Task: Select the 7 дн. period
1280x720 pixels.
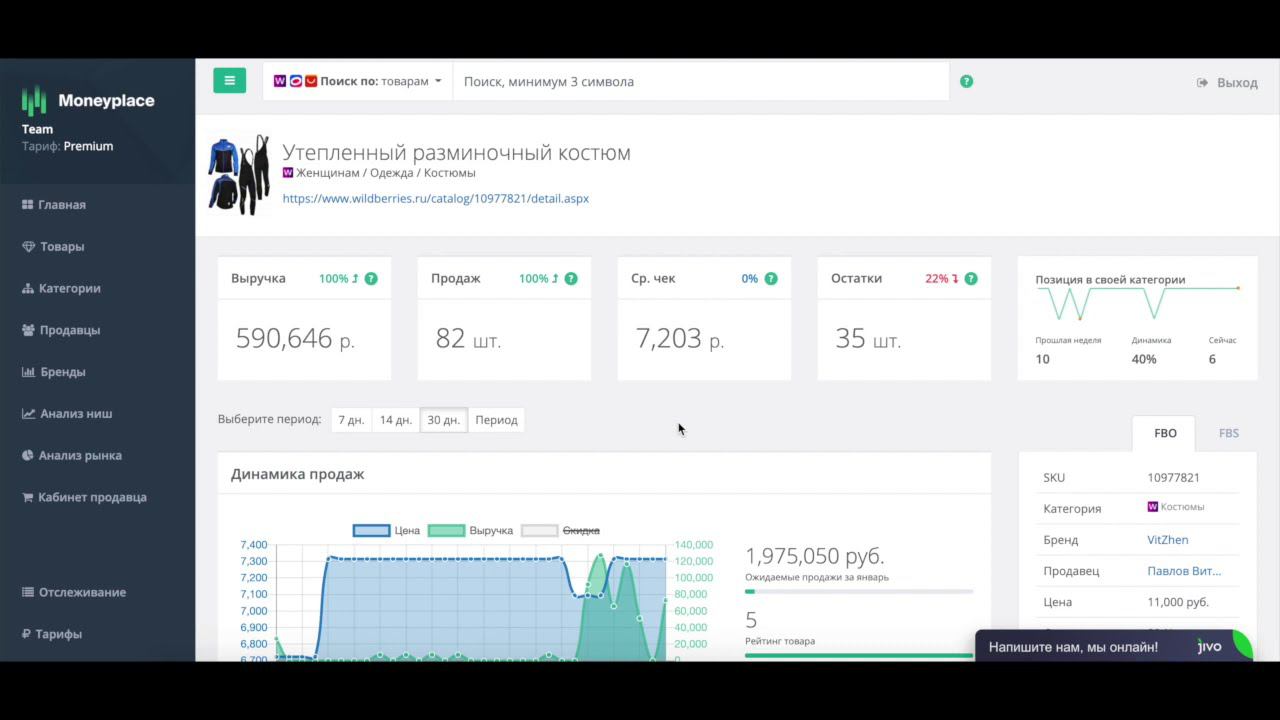Action: [351, 420]
